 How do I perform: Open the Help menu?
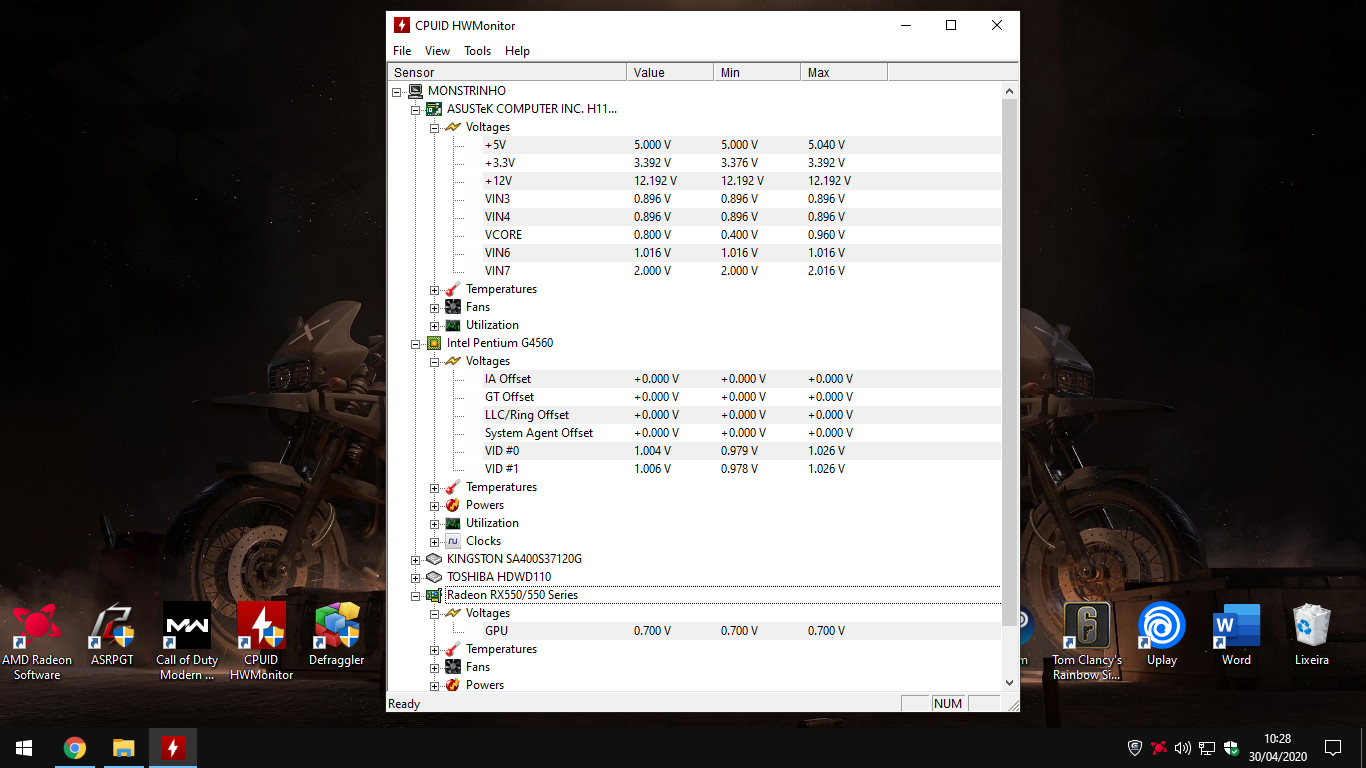517,51
